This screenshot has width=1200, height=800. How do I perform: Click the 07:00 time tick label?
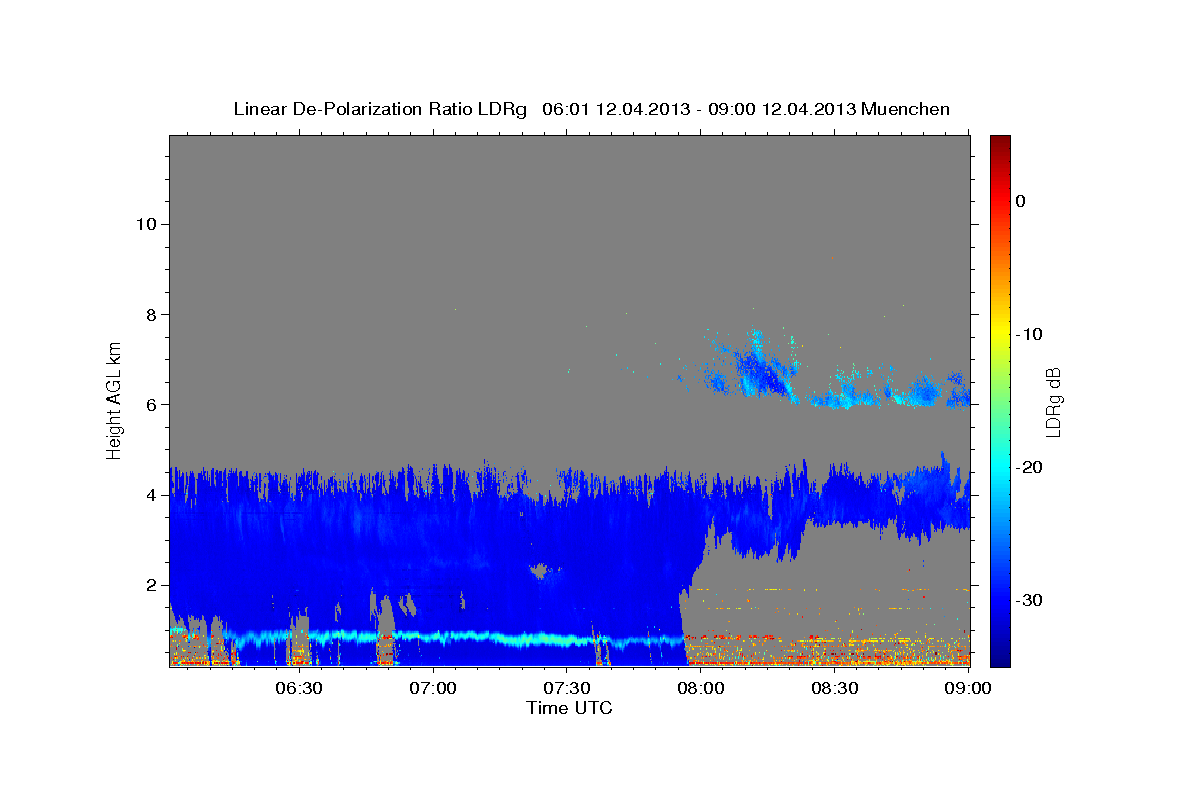pos(433,689)
